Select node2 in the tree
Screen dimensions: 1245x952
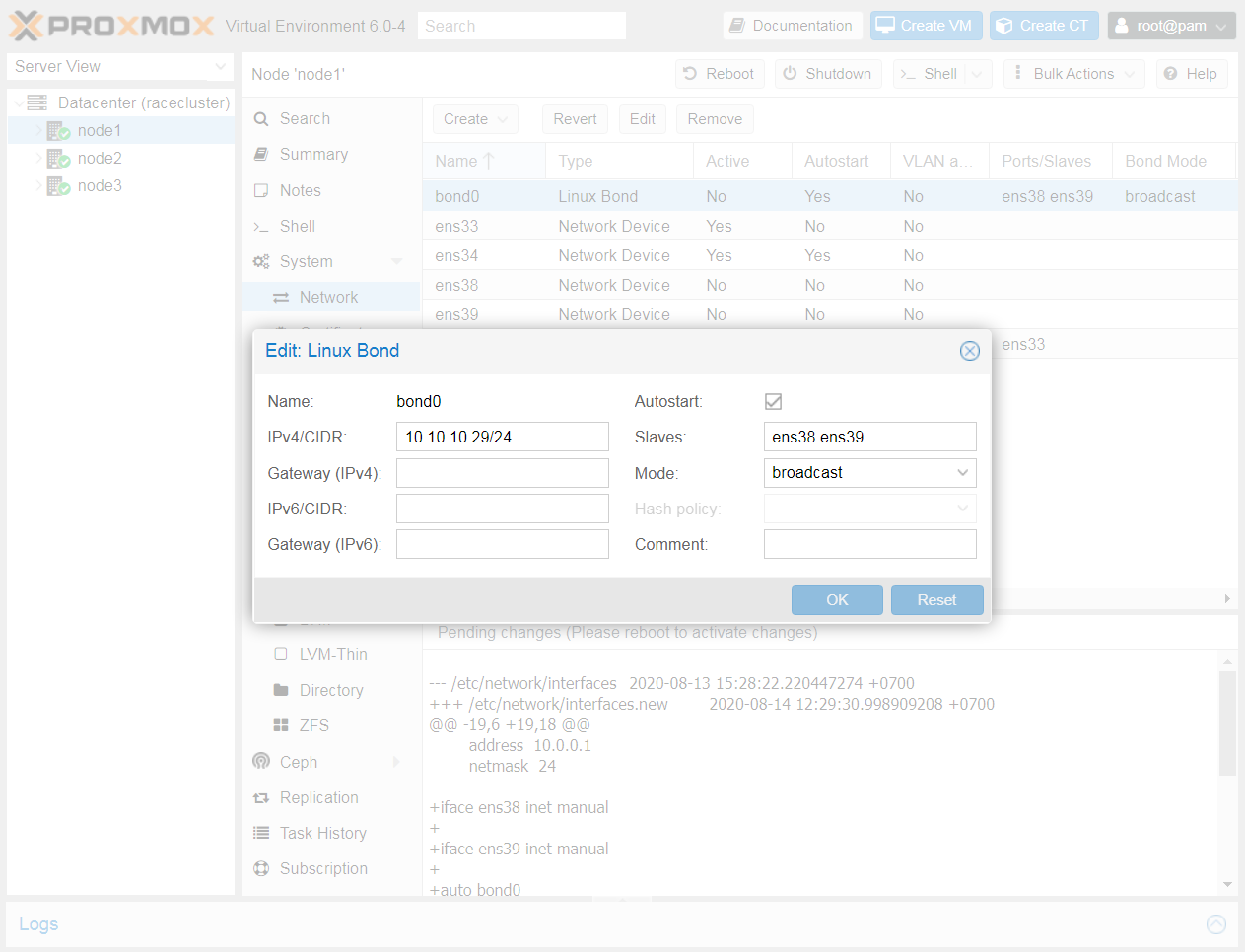(x=100, y=158)
